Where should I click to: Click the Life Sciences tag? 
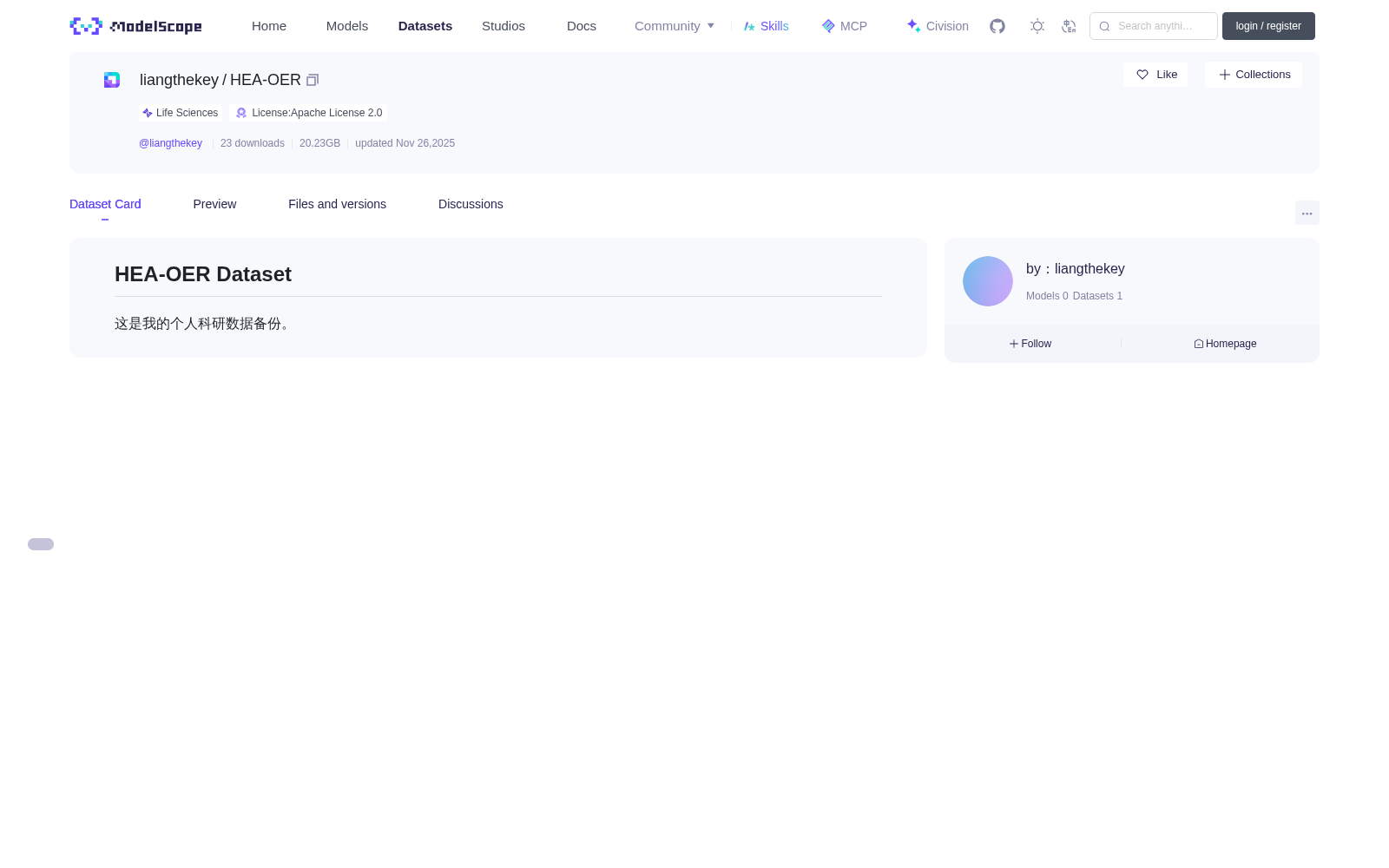click(181, 113)
